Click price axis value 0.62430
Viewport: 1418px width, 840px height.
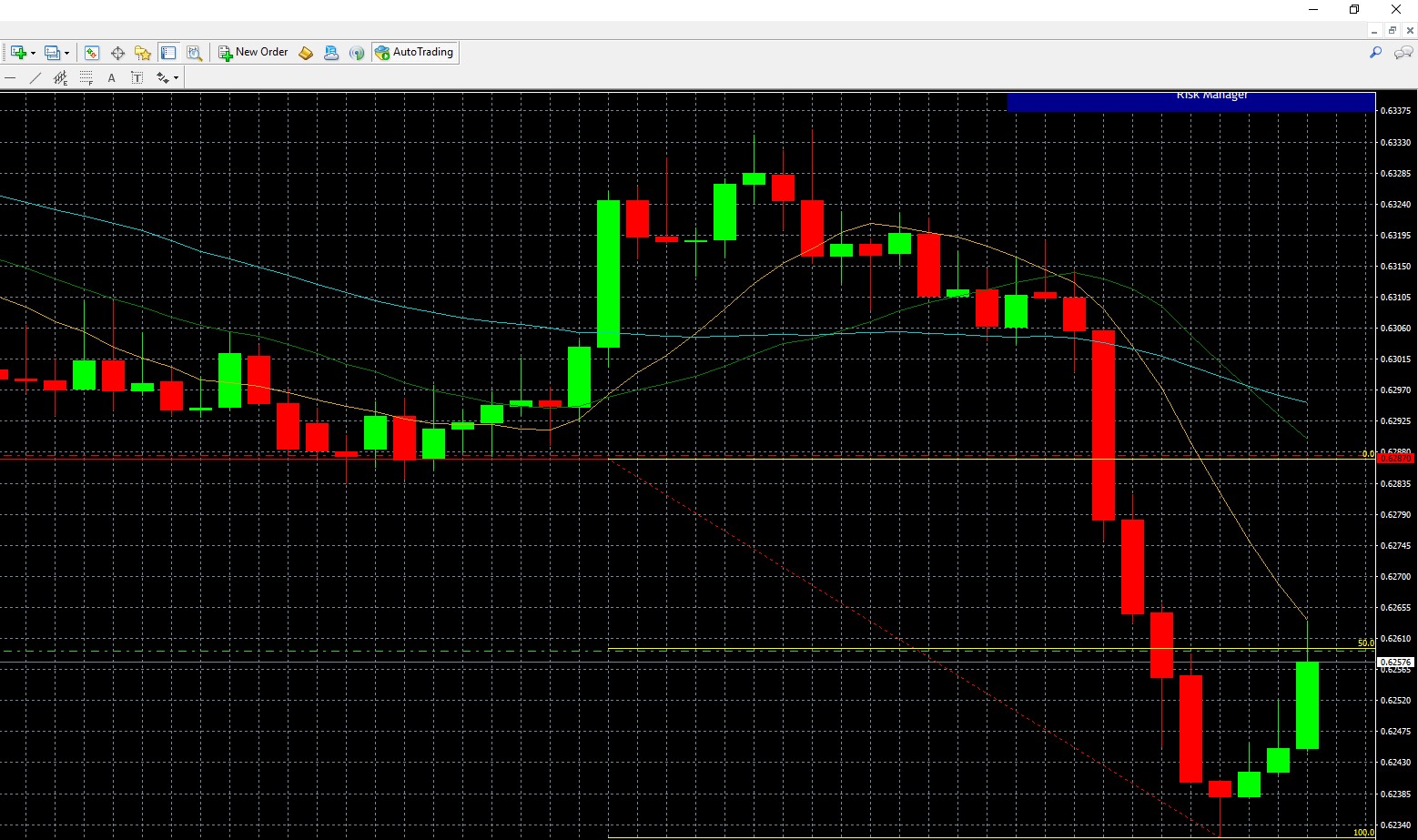1396,763
